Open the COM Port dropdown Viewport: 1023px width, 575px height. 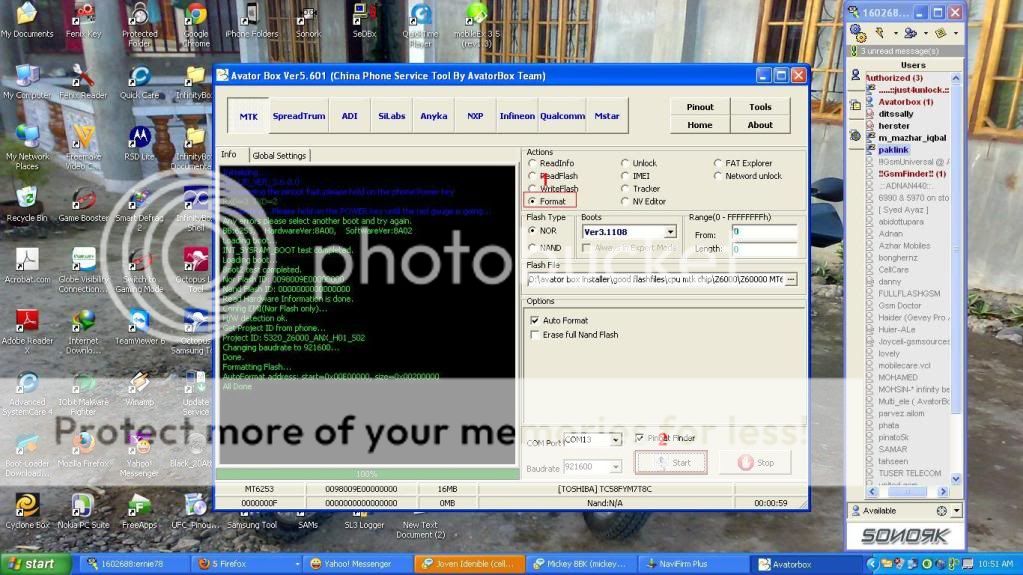click(x=614, y=439)
